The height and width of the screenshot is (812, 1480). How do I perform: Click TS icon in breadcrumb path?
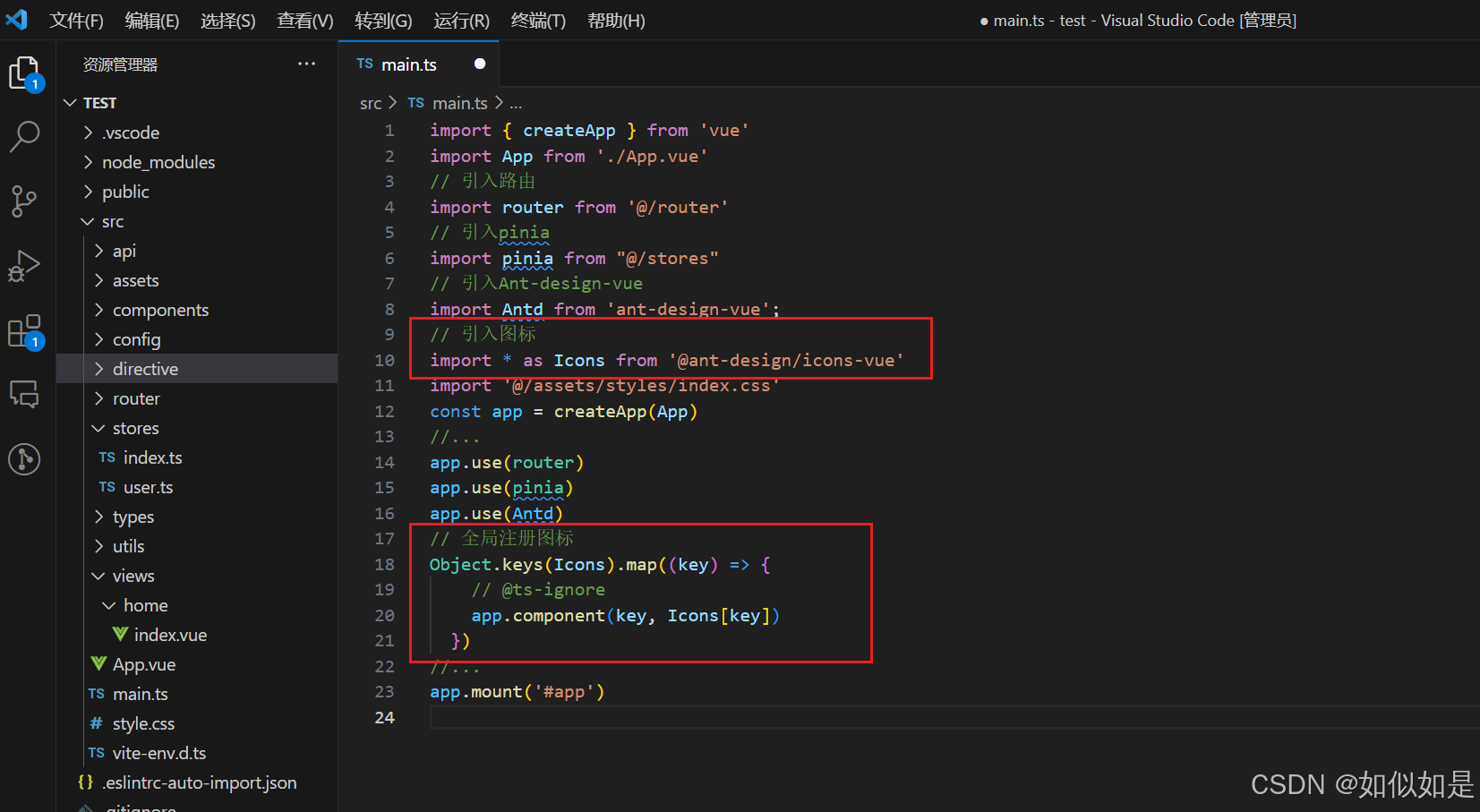(x=415, y=103)
